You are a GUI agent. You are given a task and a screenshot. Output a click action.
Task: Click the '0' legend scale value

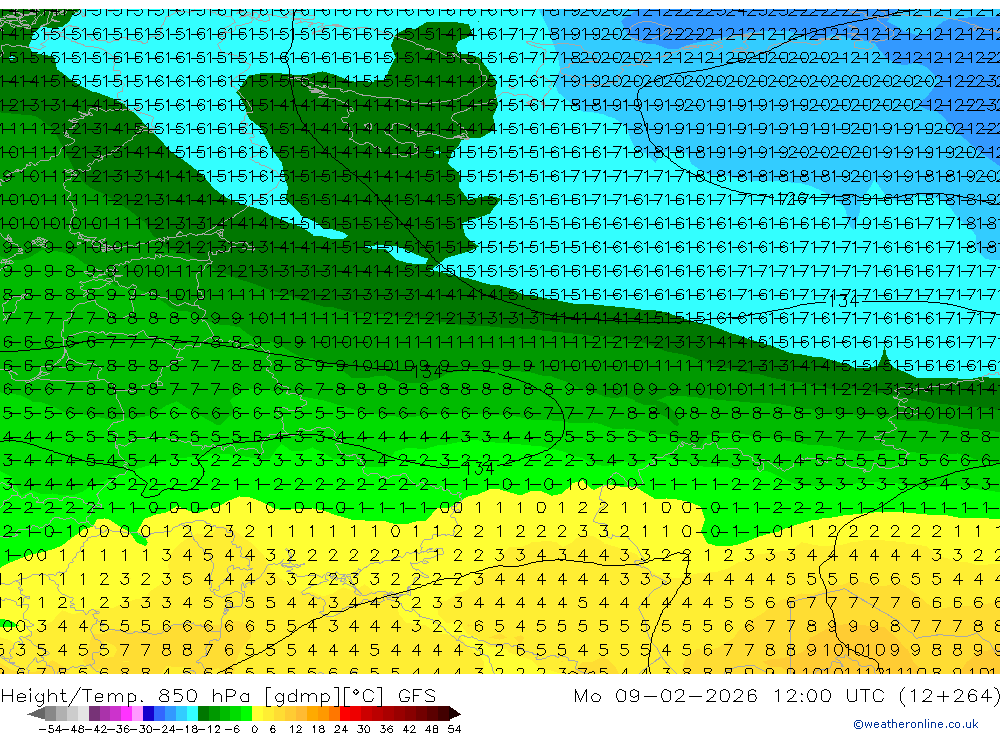[254, 729]
